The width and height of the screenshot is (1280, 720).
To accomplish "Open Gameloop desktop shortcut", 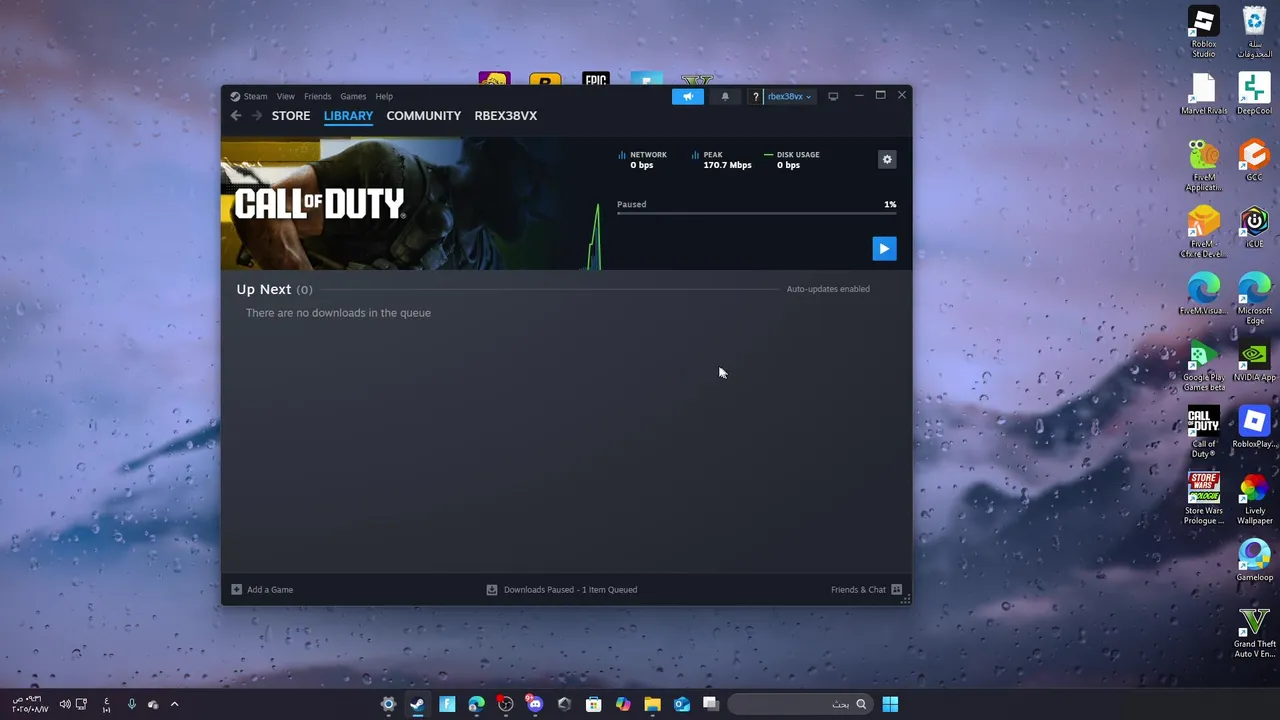I will click(x=1254, y=560).
